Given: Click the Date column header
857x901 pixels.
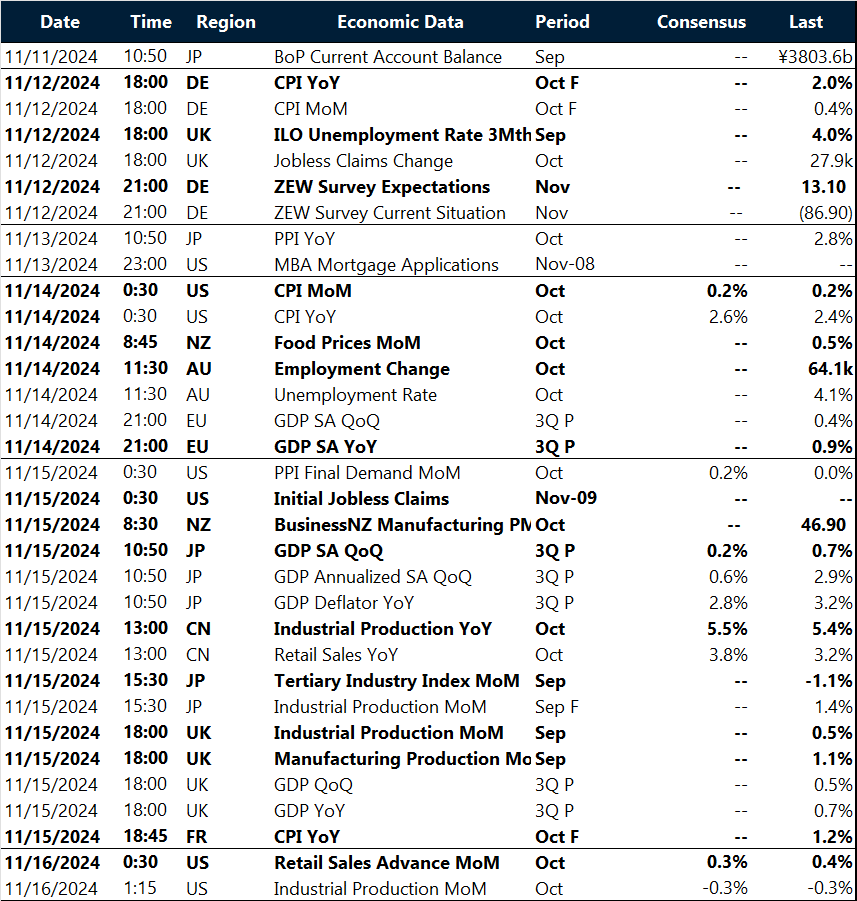Looking at the screenshot, I should 60,21.
